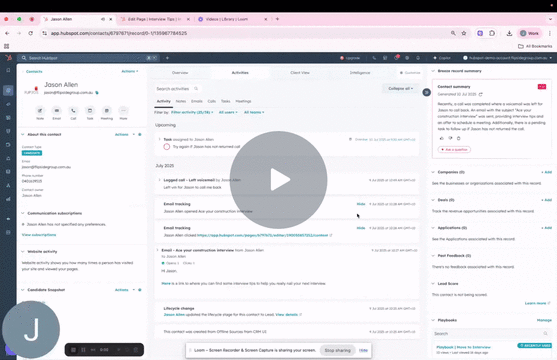The image size is (557, 360).
Task: Click the Email action icon under contact name
Action: click(56, 111)
